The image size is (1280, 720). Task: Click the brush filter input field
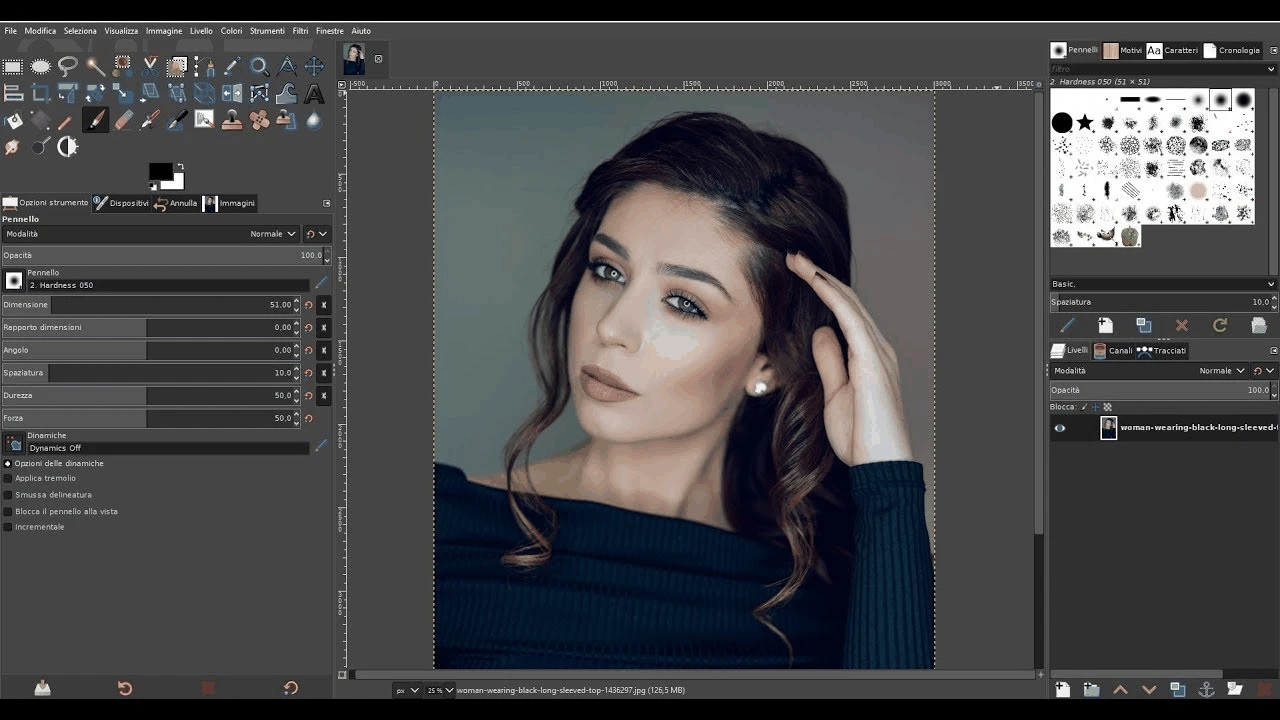tap(1163, 69)
